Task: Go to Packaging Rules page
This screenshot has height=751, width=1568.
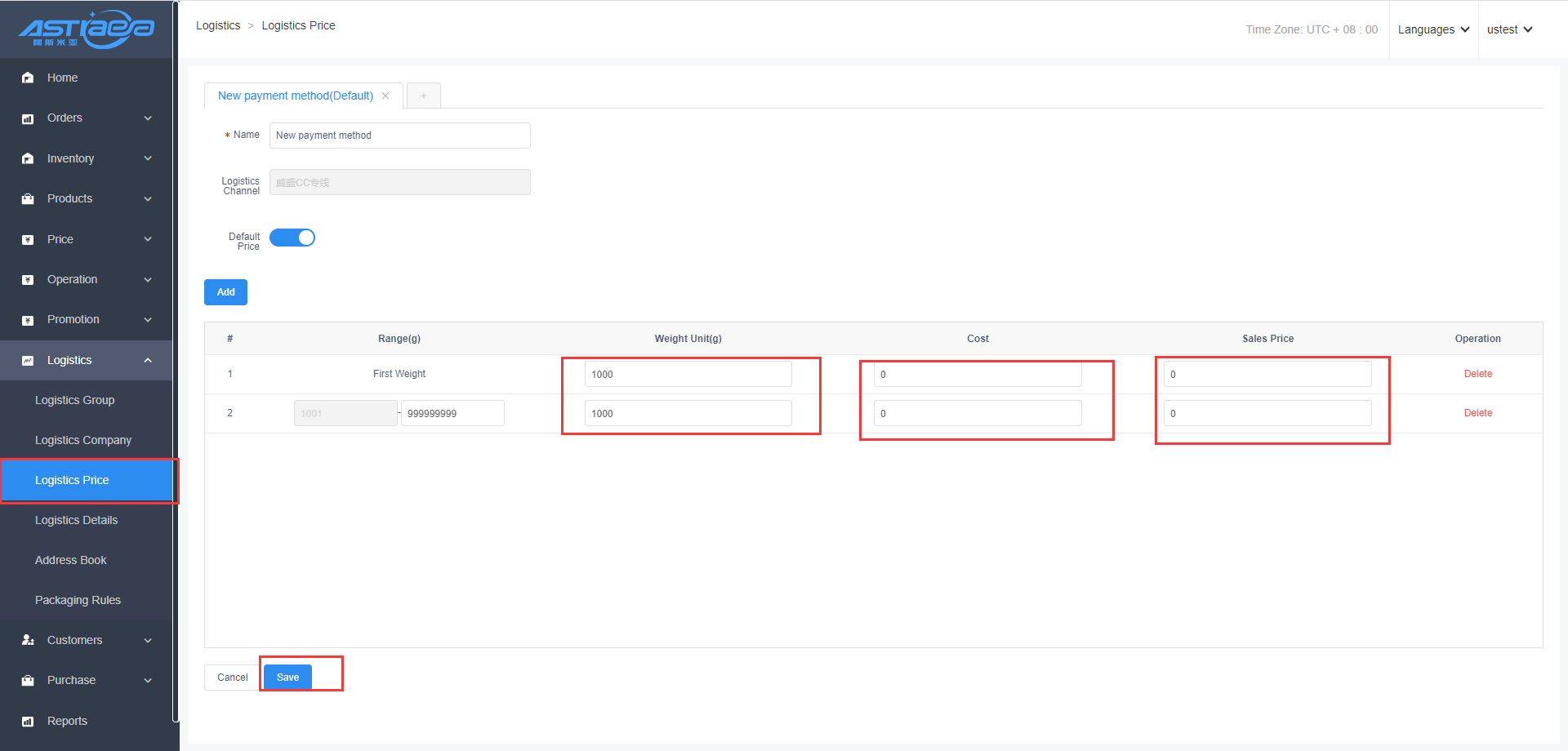Action: (x=78, y=600)
